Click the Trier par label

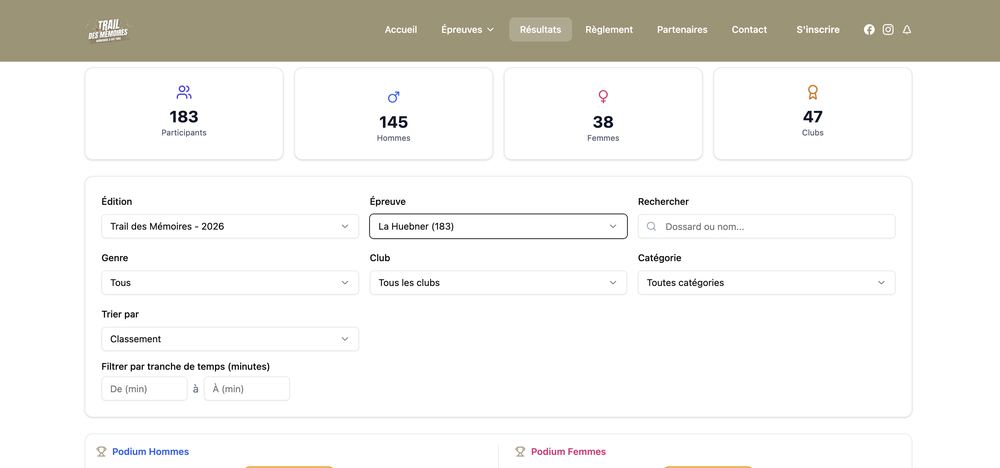click(x=120, y=314)
